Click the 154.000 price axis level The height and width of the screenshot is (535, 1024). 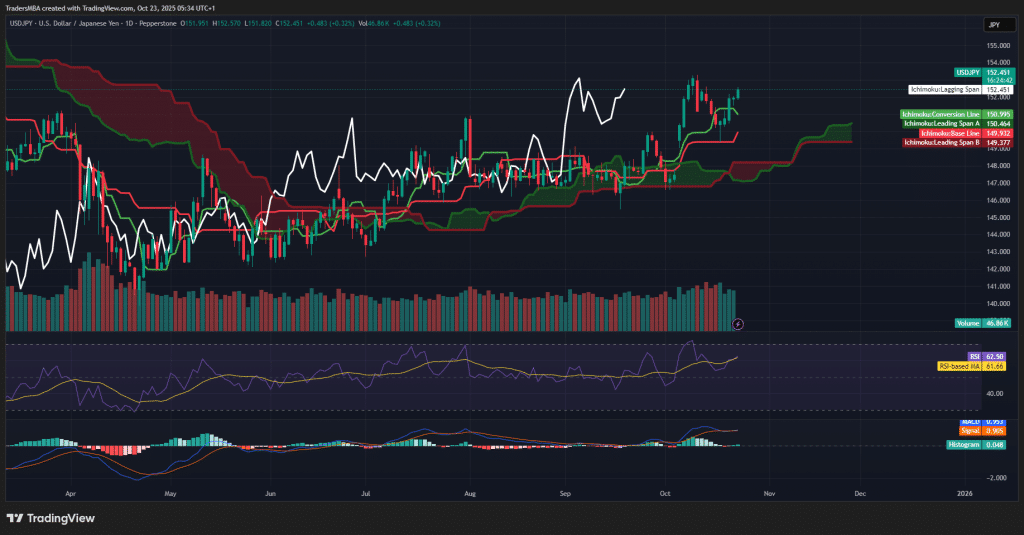pos(999,63)
